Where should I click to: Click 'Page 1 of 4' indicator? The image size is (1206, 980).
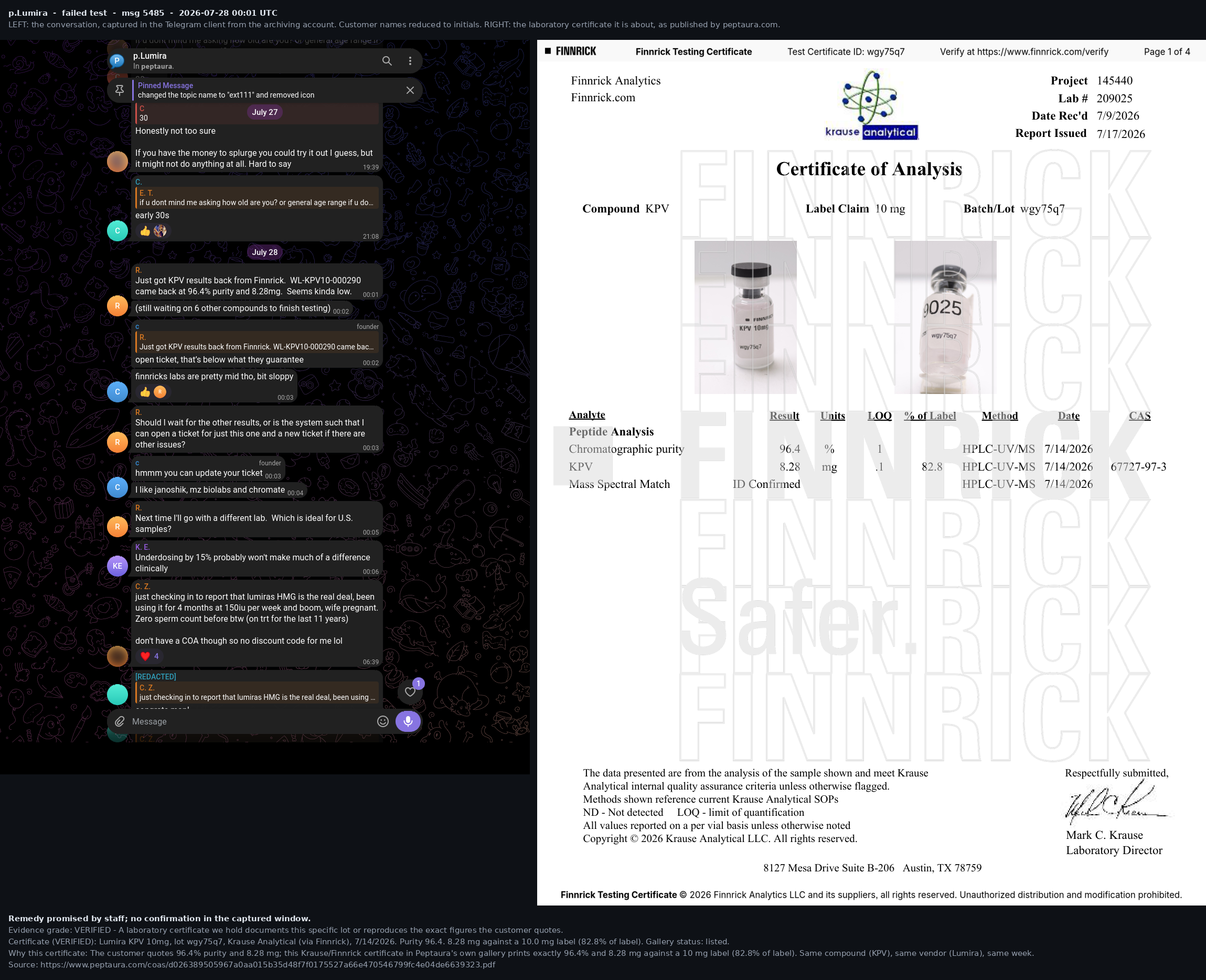(x=1167, y=52)
